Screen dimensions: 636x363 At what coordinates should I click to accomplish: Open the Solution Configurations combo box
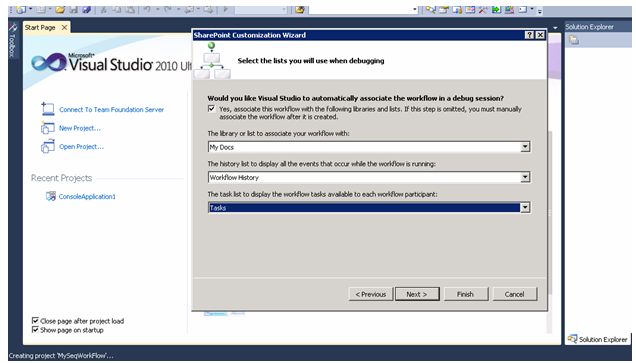click(x=261, y=9)
